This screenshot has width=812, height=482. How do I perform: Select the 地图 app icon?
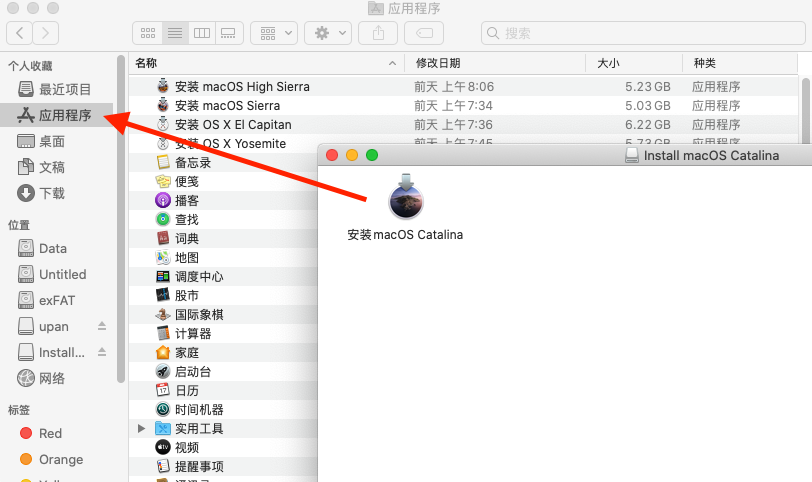click(163, 257)
